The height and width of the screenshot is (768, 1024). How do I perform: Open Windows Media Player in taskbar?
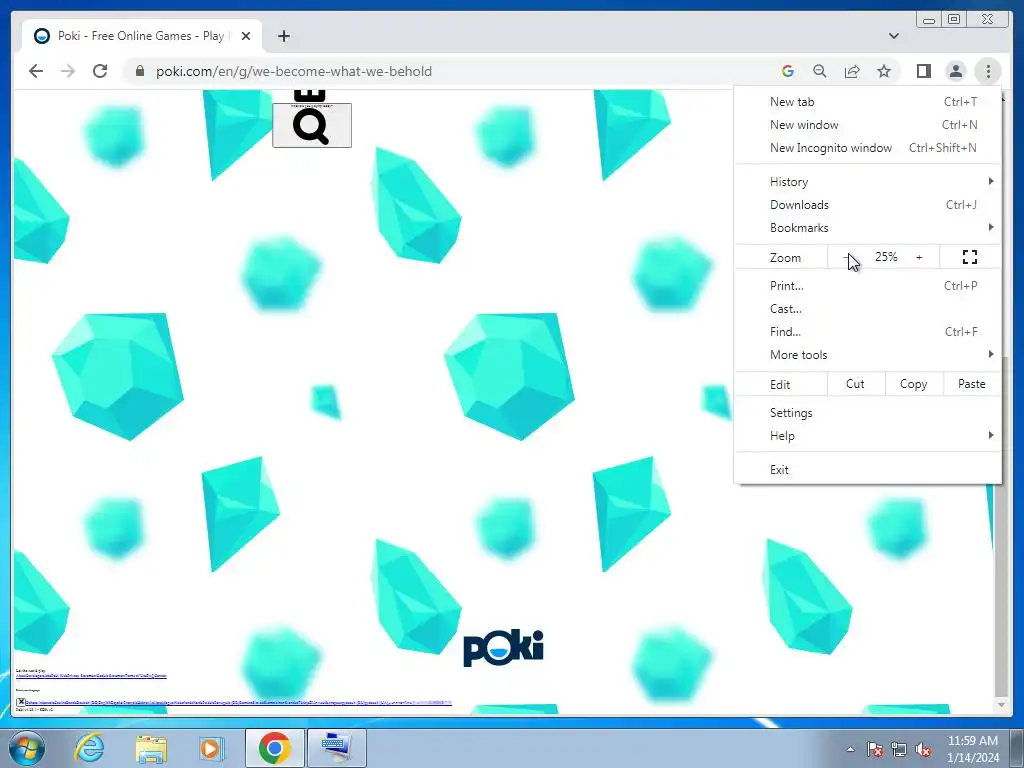(x=211, y=748)
